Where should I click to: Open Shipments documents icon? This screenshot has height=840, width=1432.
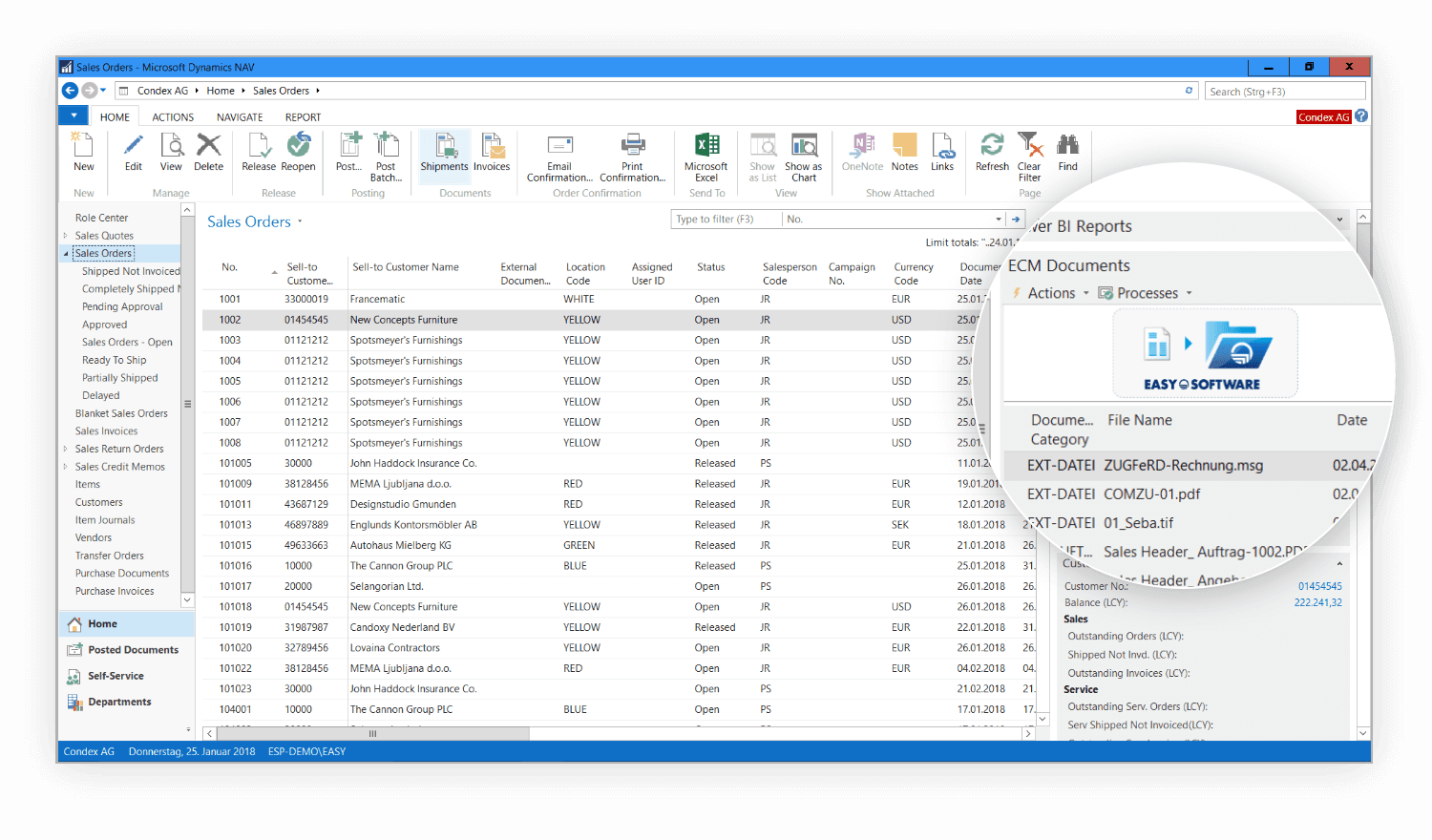(x=446, y=145)
